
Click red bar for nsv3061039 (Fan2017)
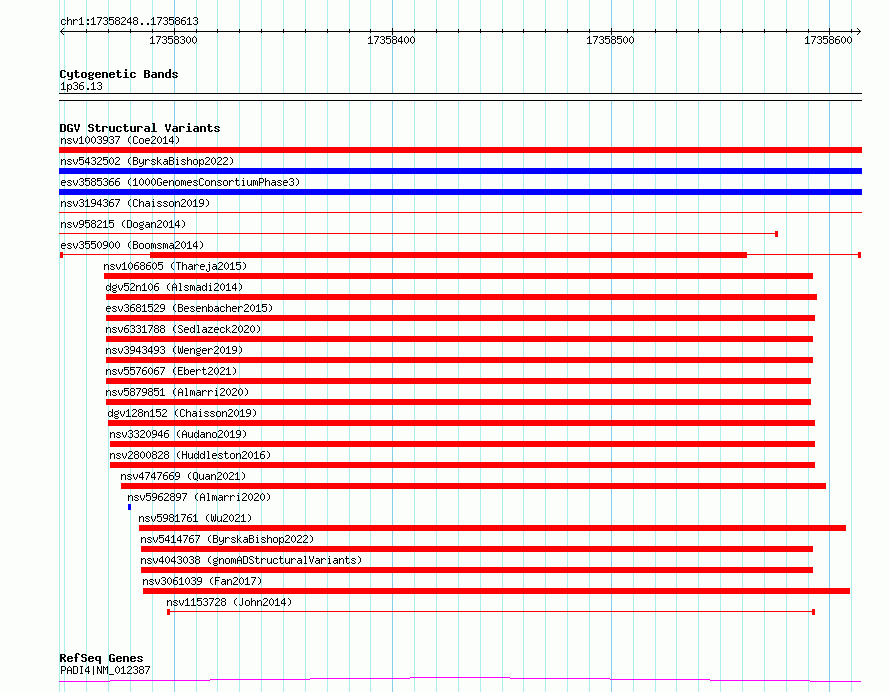coord(496,591)
